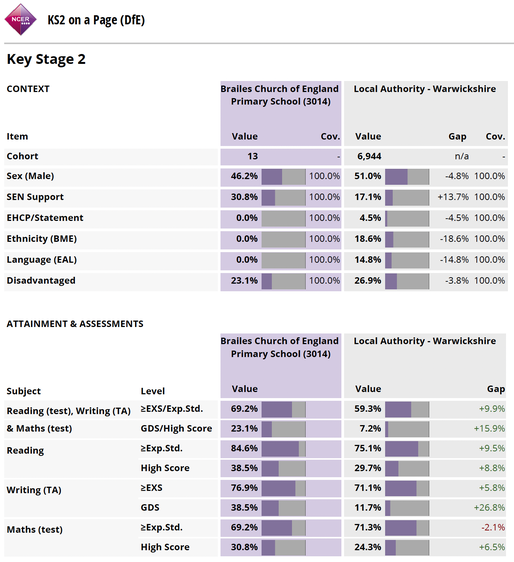Click the Gap column header in context table
The height and width of the screenshot is (562, 514).
coord(457,137)
